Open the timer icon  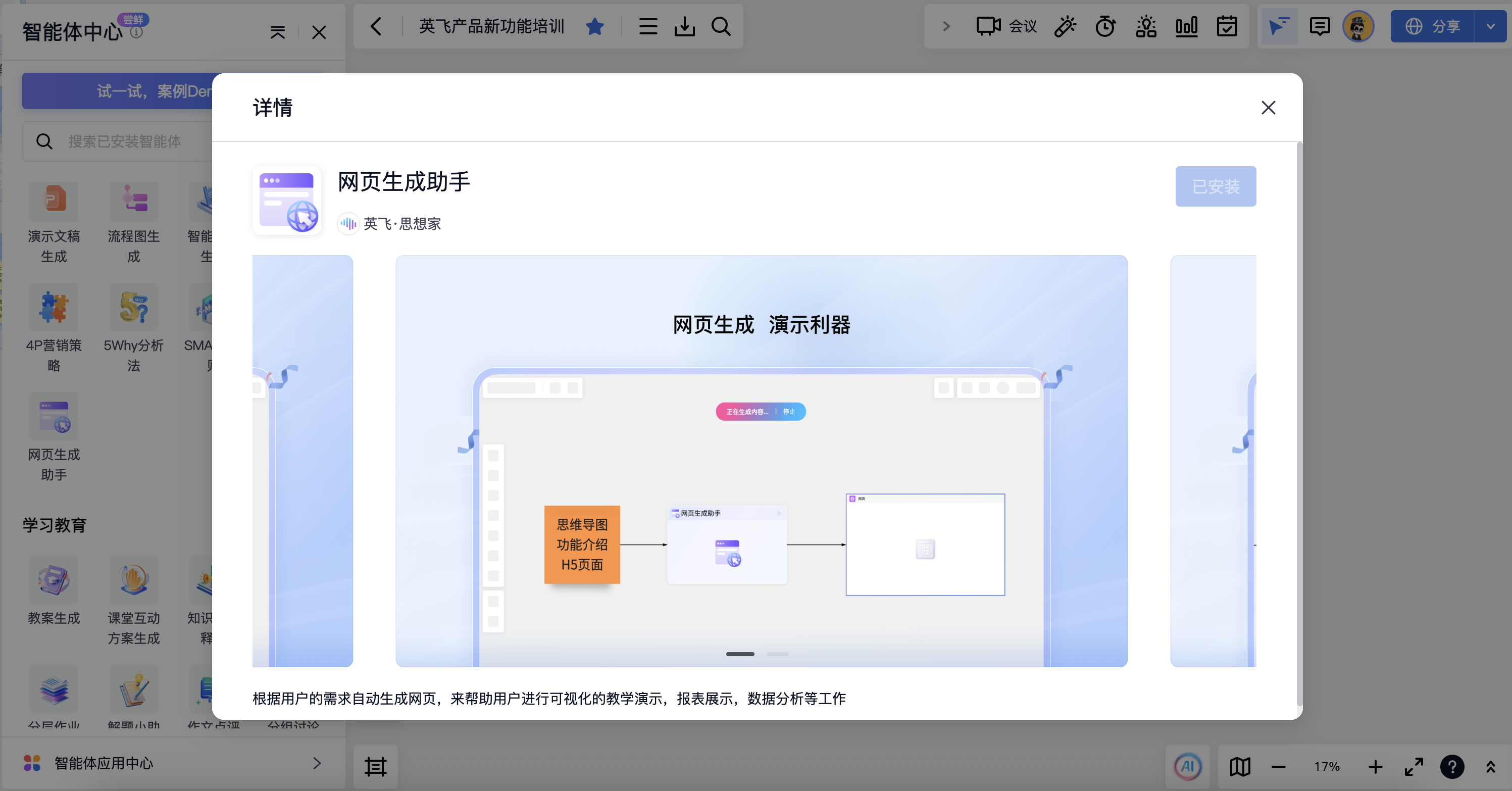pyautogui.click(x=1105, y=26)
